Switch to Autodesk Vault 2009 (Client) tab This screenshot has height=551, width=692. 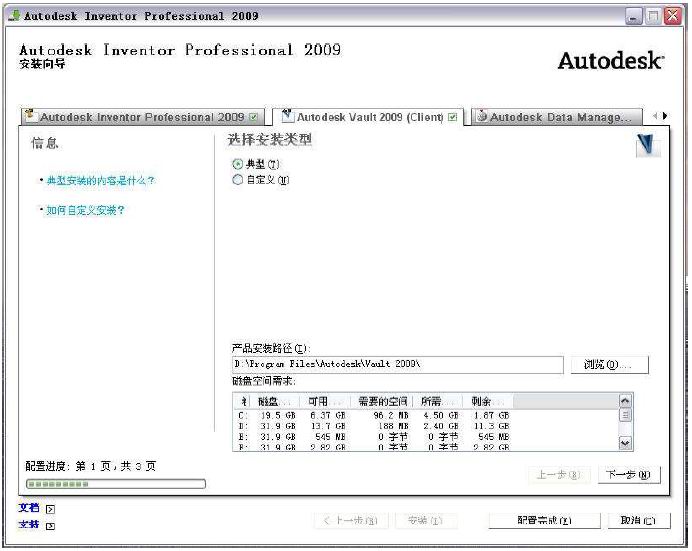click(x=368, y=117)
